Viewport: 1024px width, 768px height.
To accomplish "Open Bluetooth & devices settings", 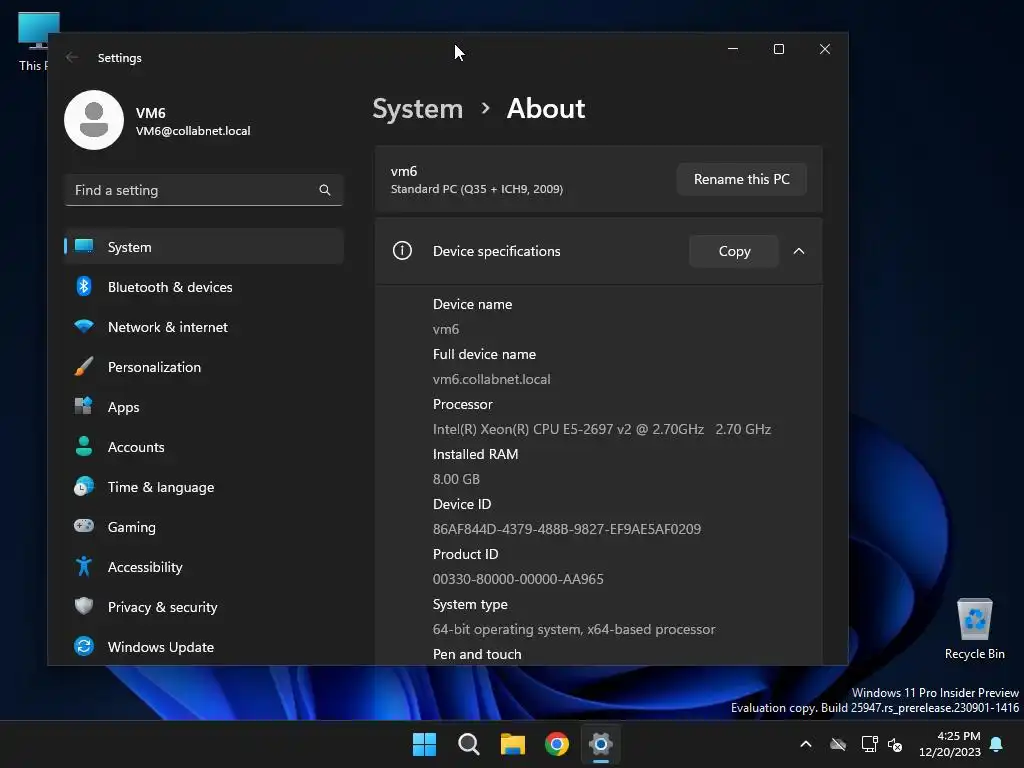I will pos(204,287).
